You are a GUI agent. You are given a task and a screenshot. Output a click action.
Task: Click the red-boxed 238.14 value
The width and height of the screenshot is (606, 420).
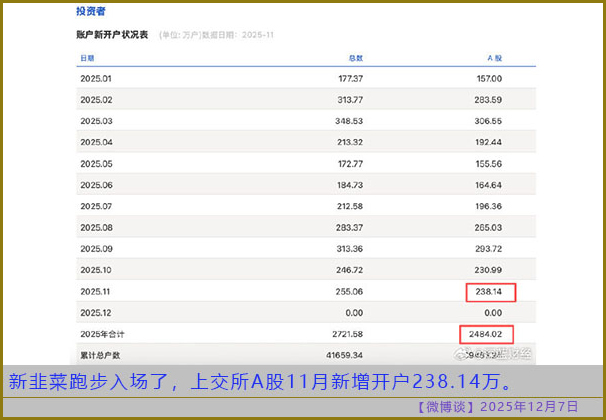coord(490,292)
